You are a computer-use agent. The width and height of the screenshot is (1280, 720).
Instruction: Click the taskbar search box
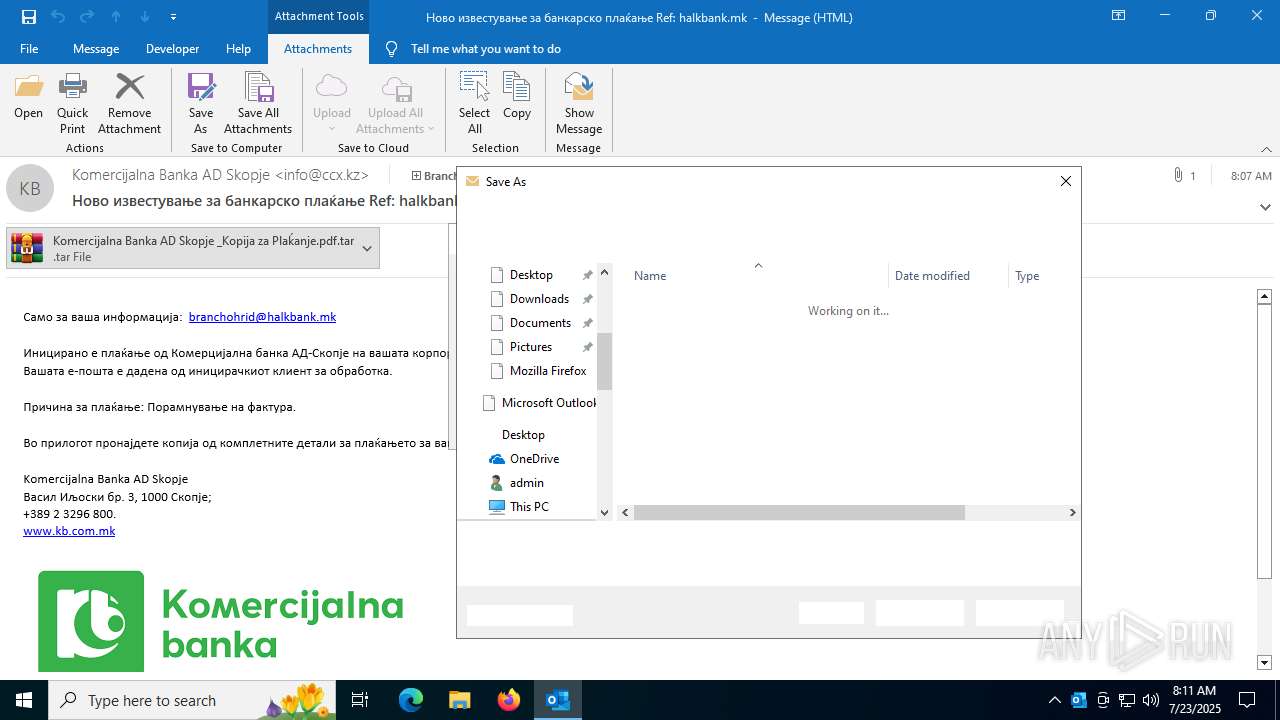click(x=194, y=700)
